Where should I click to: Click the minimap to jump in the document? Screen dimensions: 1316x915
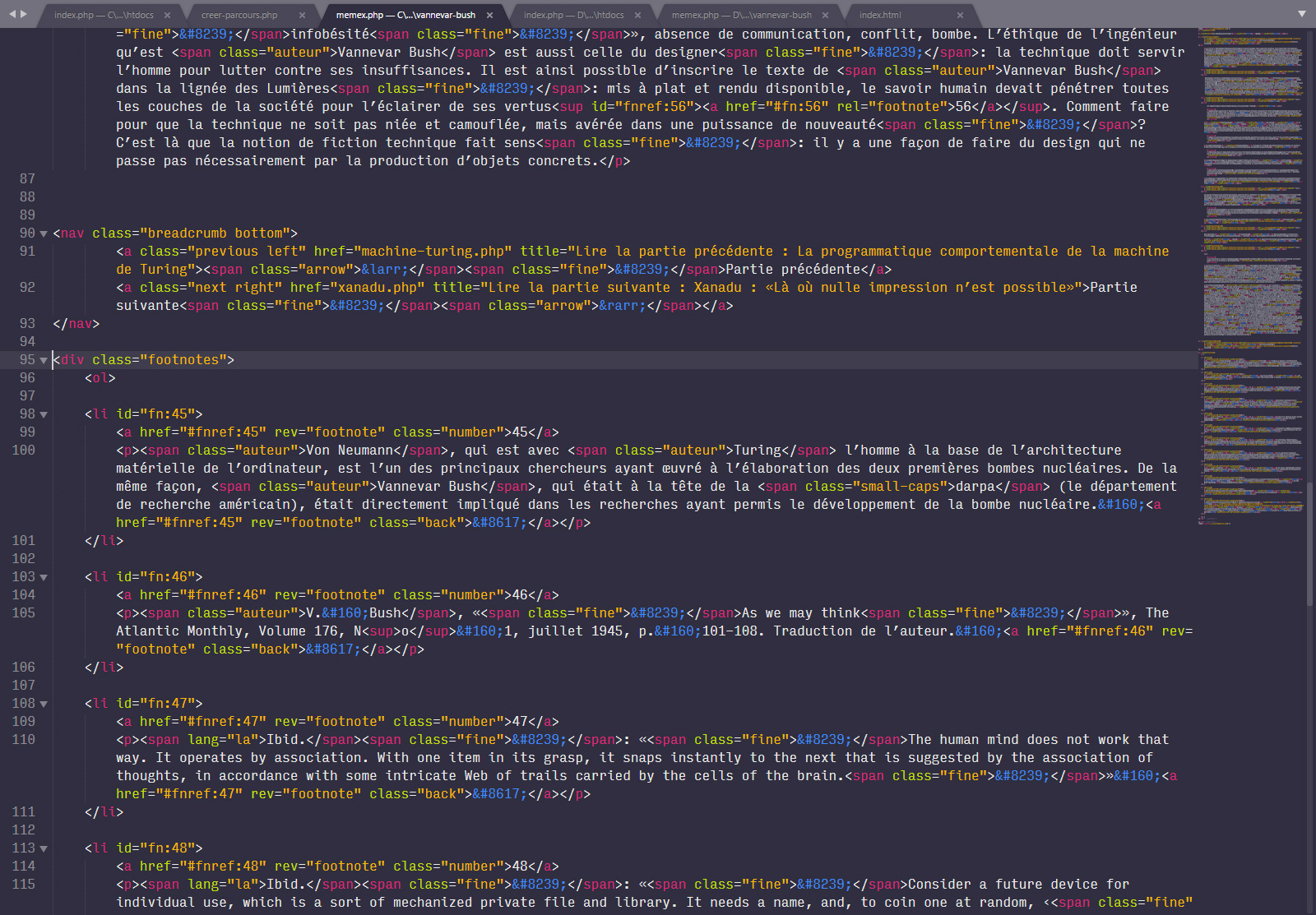pyautogui.click(x=1250, y=247)
